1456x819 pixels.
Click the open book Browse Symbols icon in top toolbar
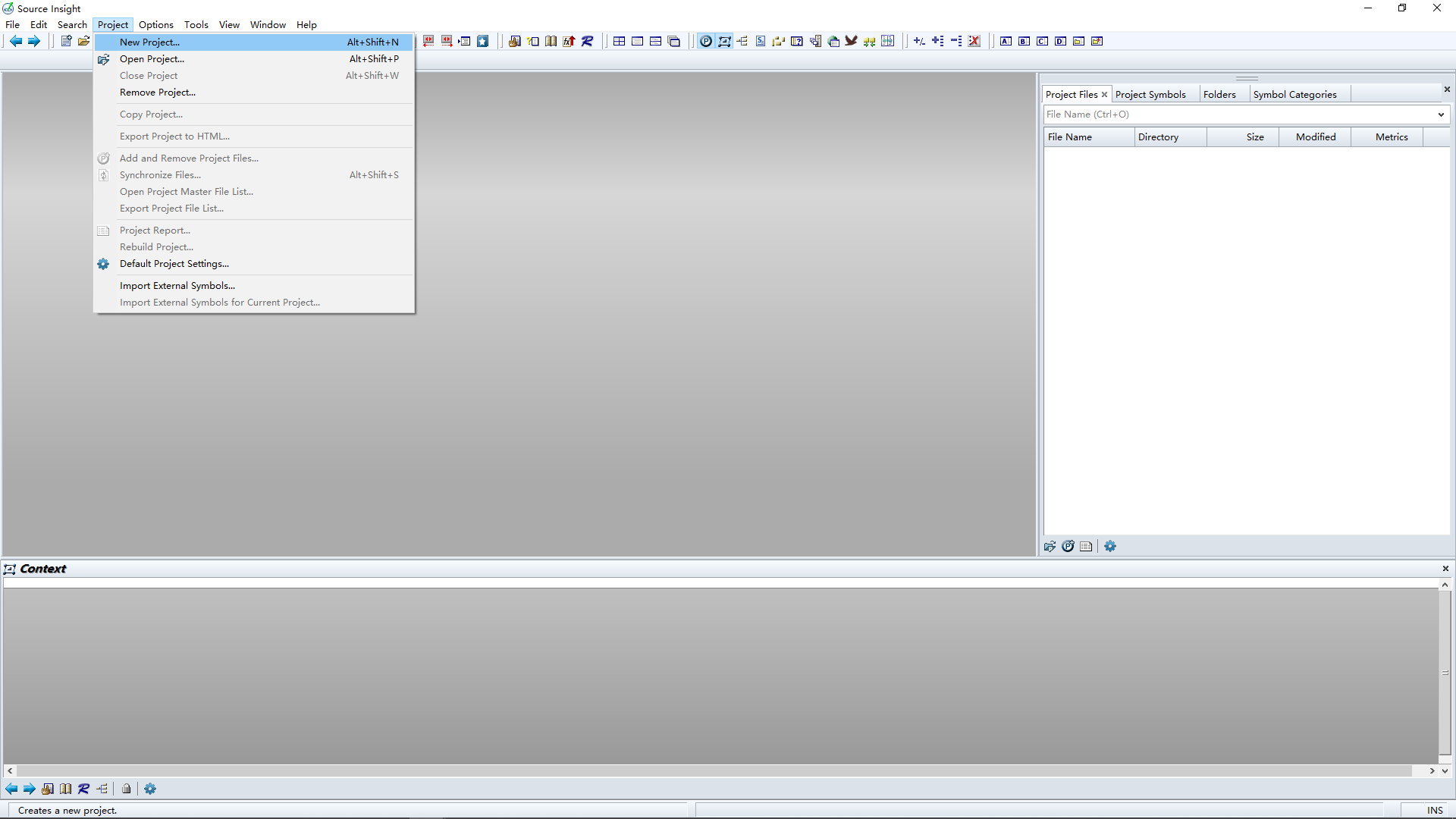pyautogui.click(x=551, y=41)
